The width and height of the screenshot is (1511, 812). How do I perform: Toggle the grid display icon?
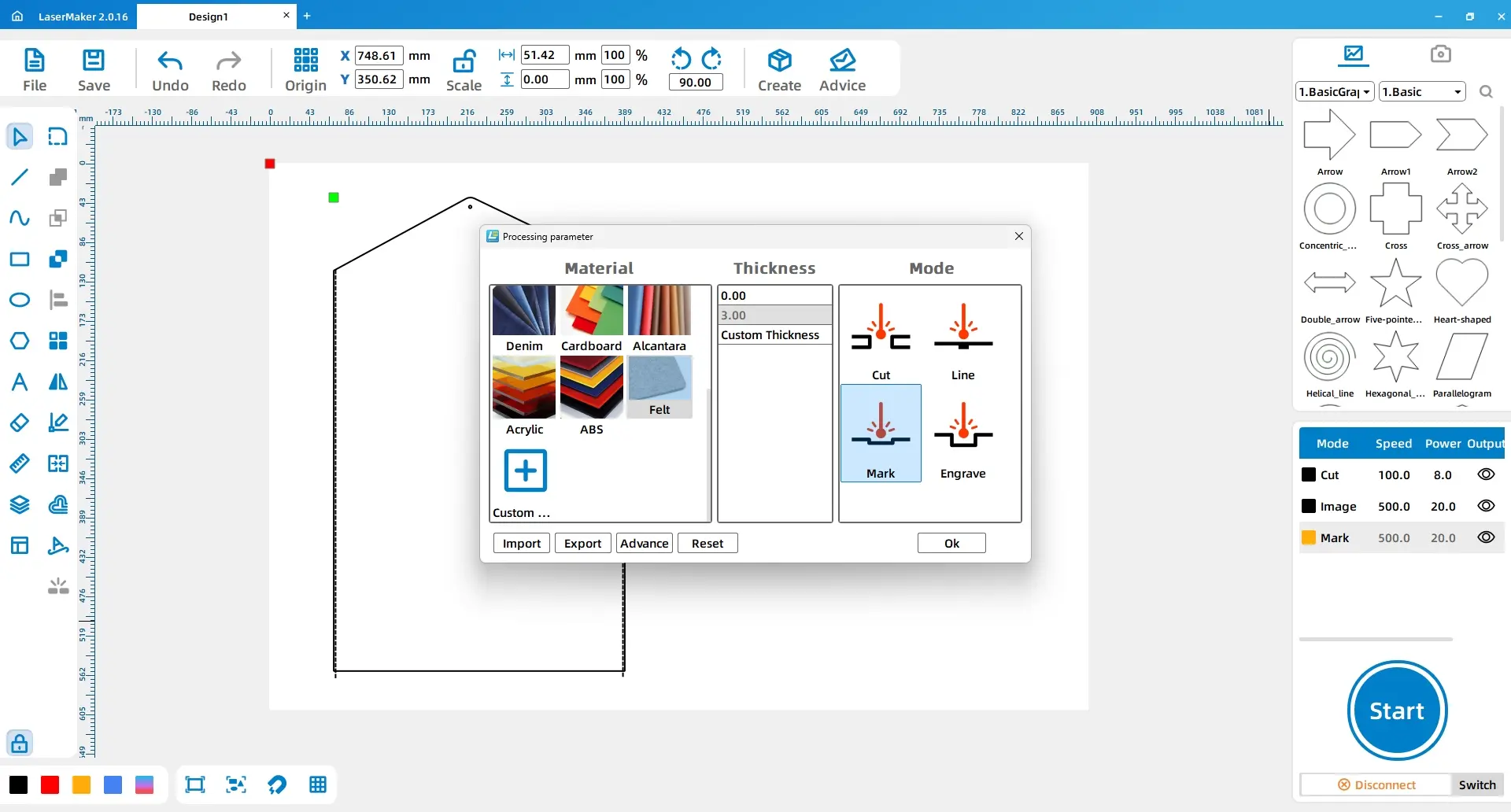(318, 784)
